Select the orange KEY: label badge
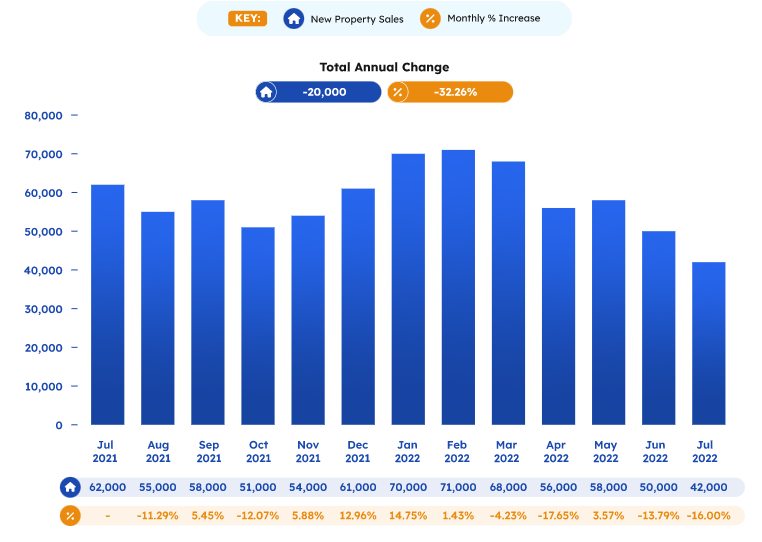Viewport: 762px width, 542px height. [x=247, y=18]
